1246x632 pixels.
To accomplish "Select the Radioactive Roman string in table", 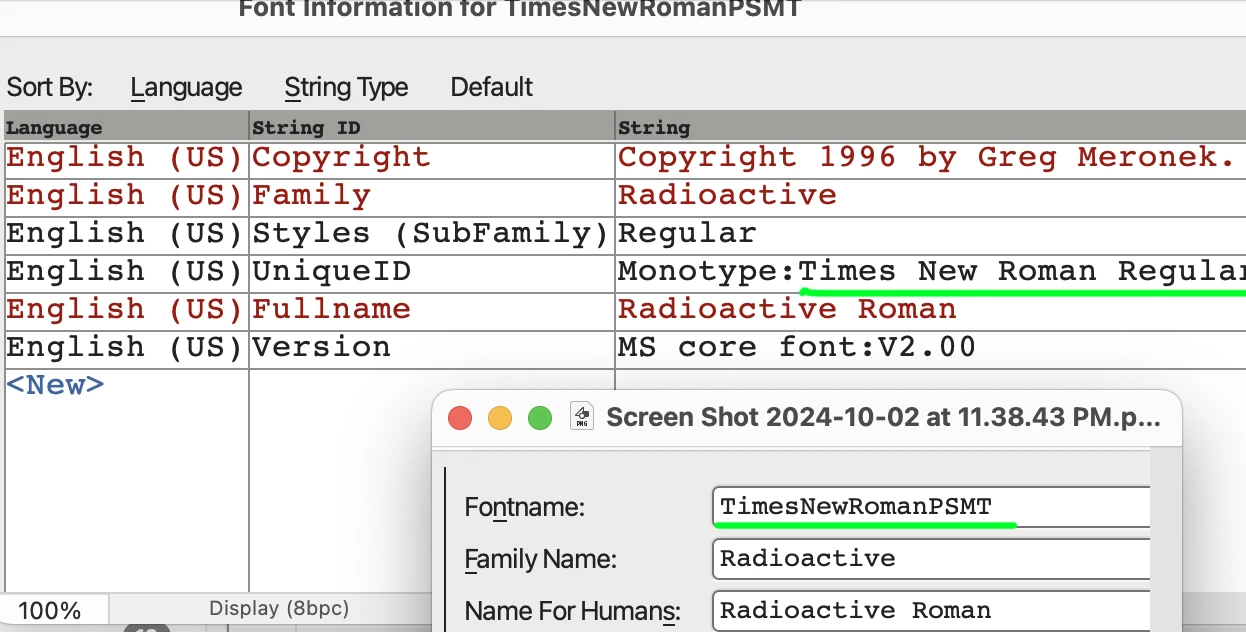I will pyautogui.click(x=931, y=309).
